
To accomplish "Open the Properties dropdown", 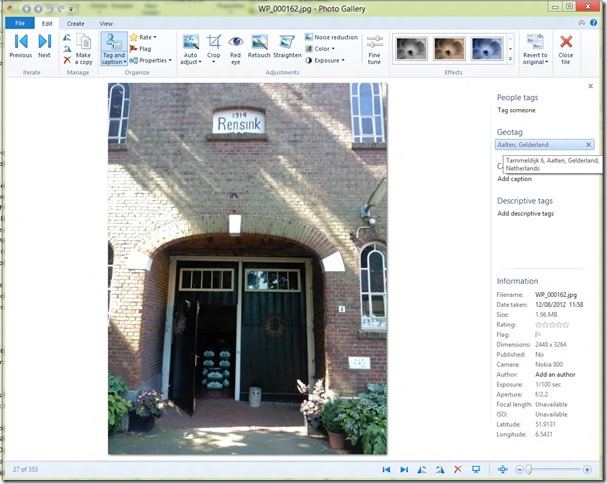I will pyautogui.click(x=150, y=60).
